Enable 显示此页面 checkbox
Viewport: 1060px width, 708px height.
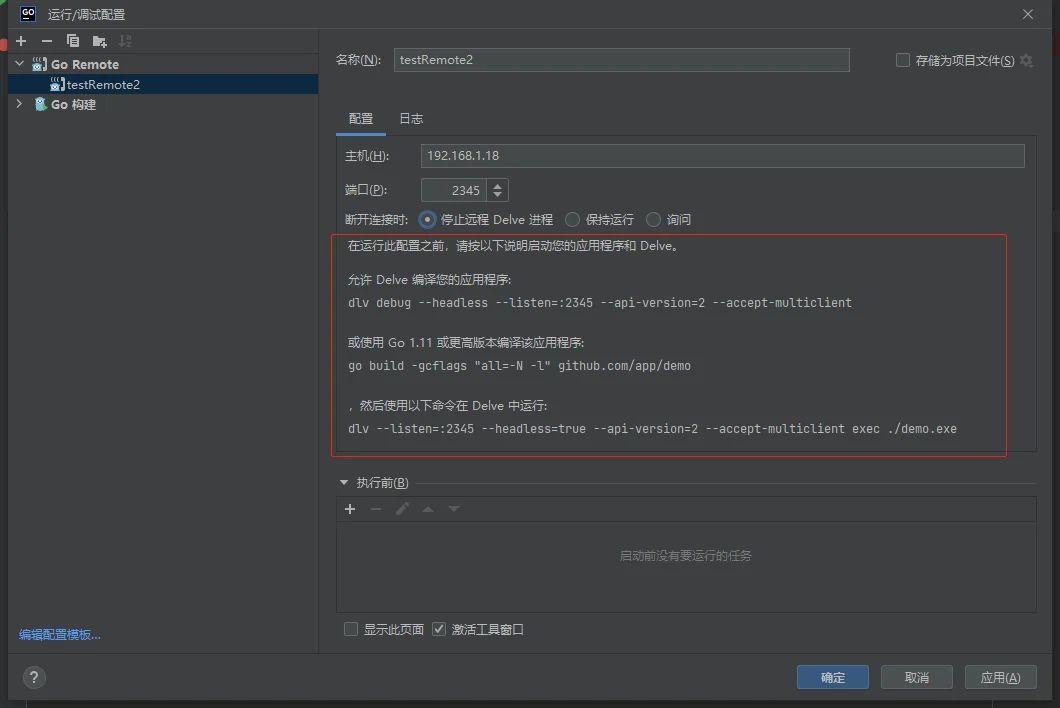(x=350, y=630)
